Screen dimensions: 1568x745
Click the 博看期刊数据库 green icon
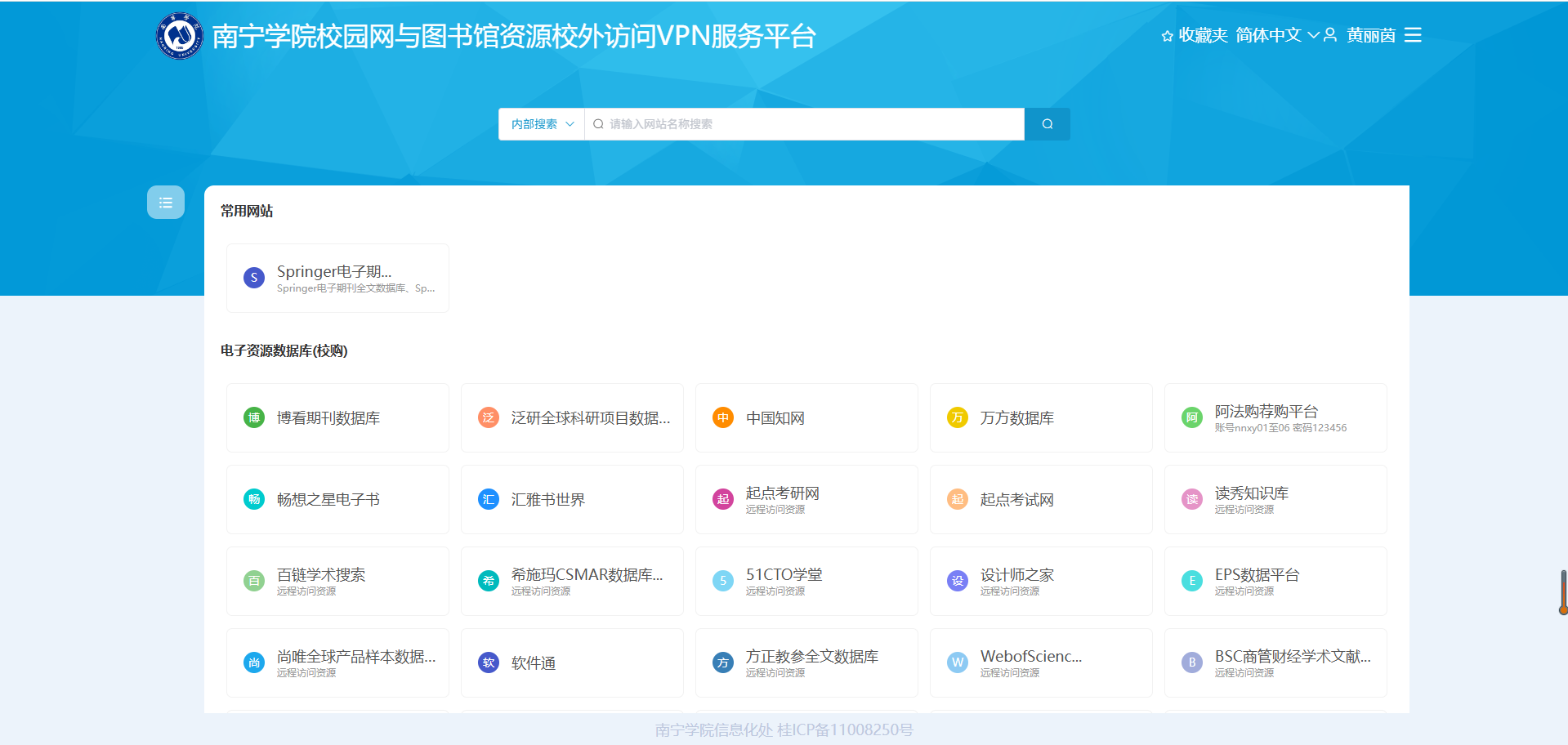click(x=254, y=417)
